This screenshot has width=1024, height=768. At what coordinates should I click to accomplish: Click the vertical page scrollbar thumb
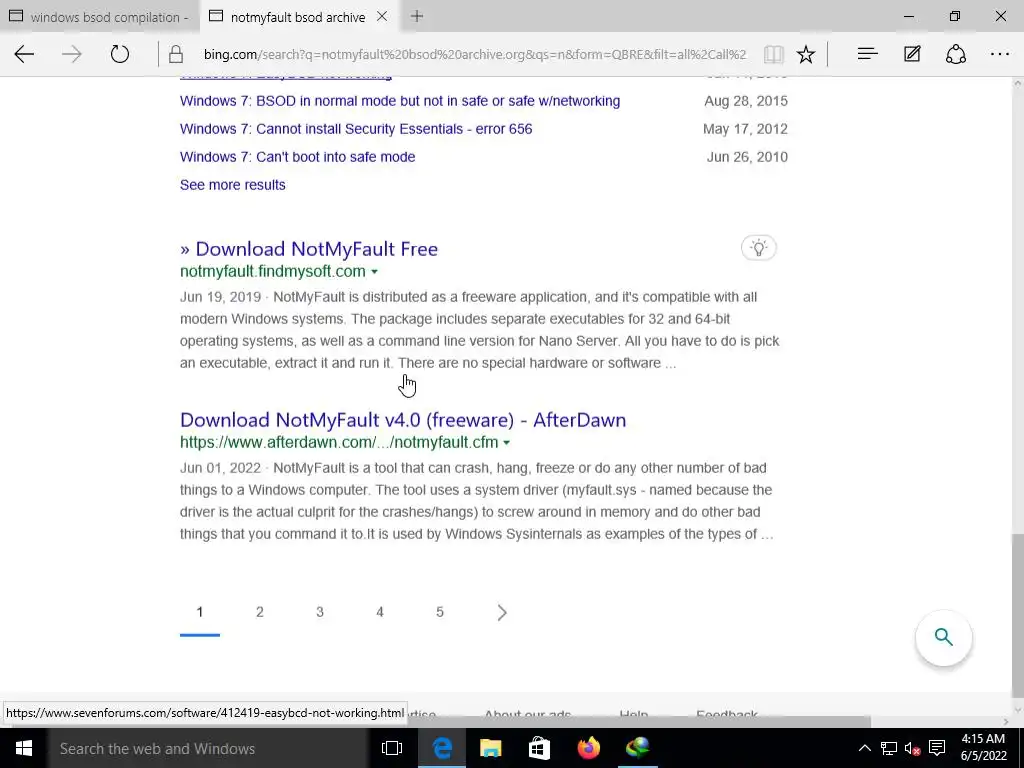point(1017,615)
